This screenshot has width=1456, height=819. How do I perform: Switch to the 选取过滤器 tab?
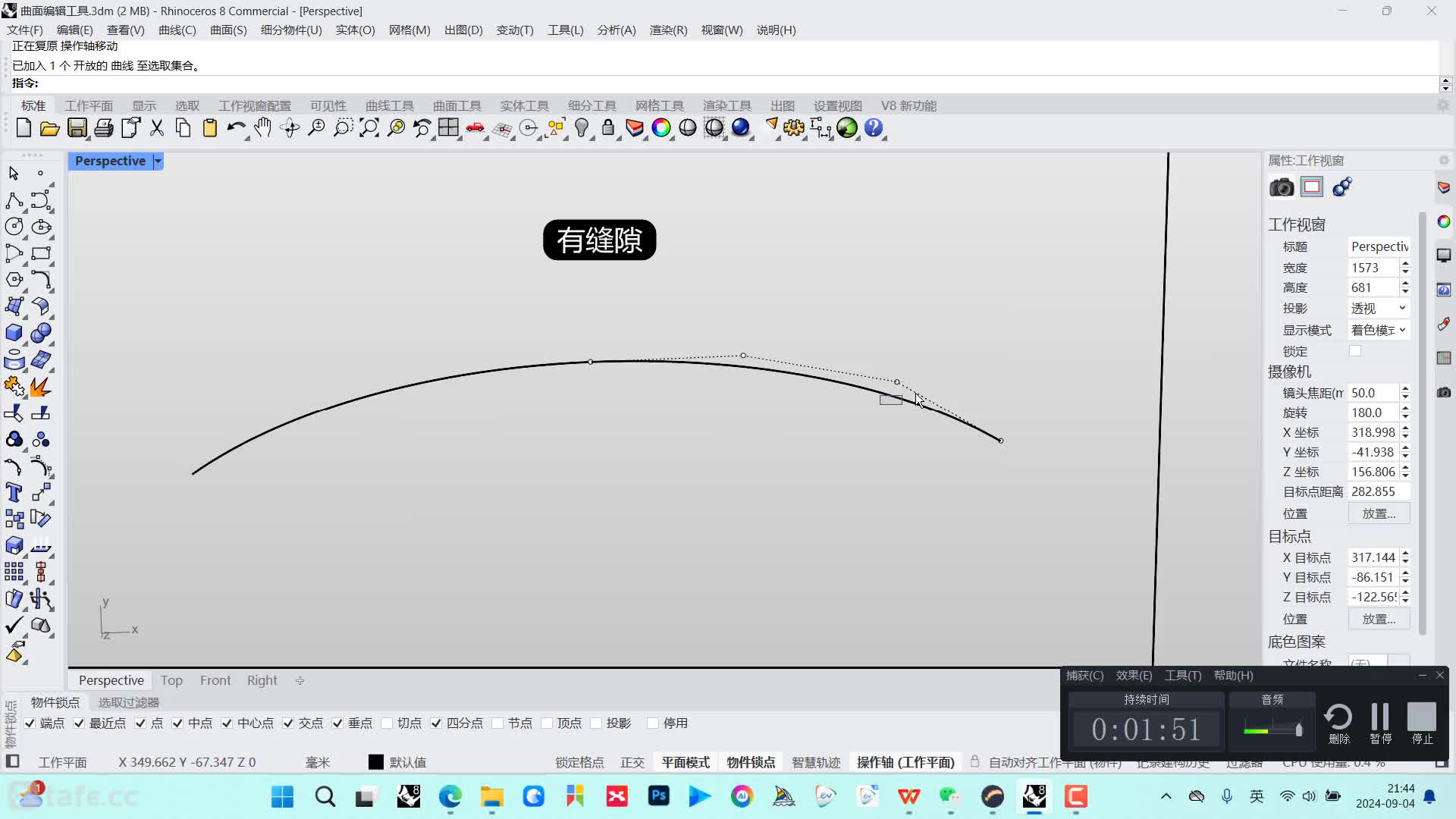pos(129,702)
